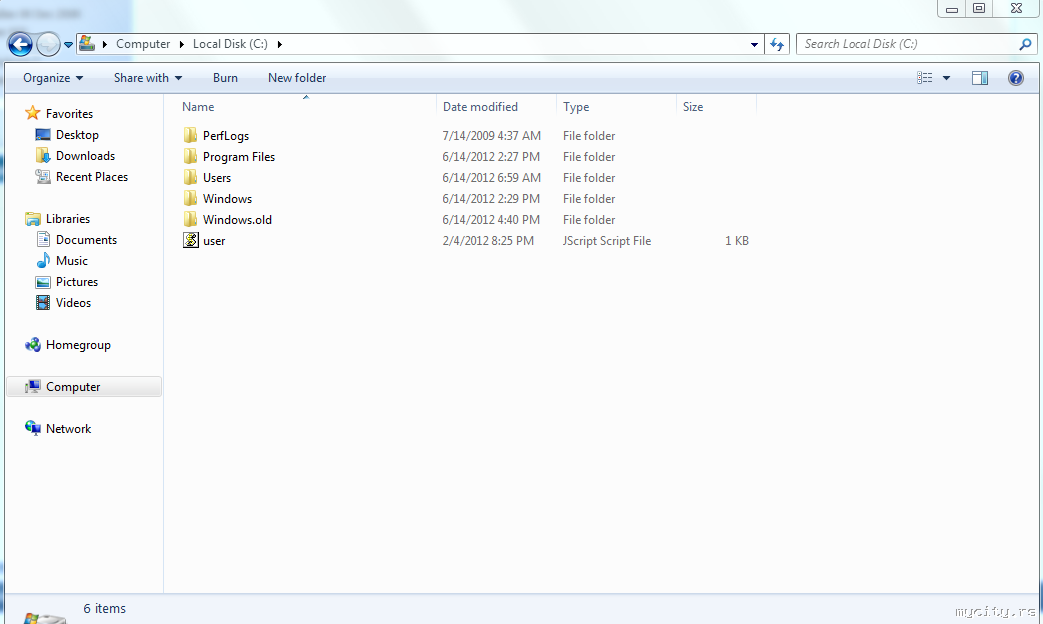Open Desktop in Favorites
This screenshot has width=1043, height=624.
point(77,135)
